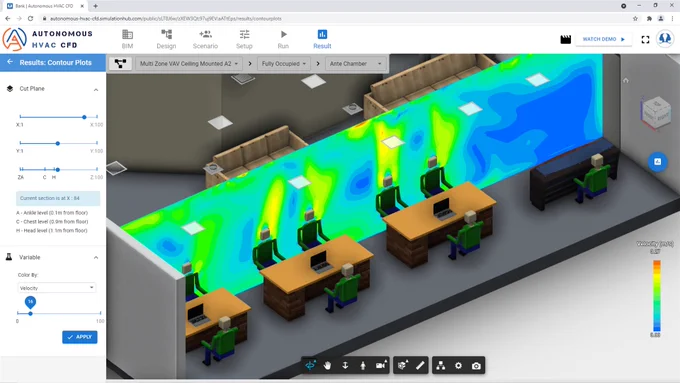
Task: Select the Result tab
Action: click(x=322, y=39)
